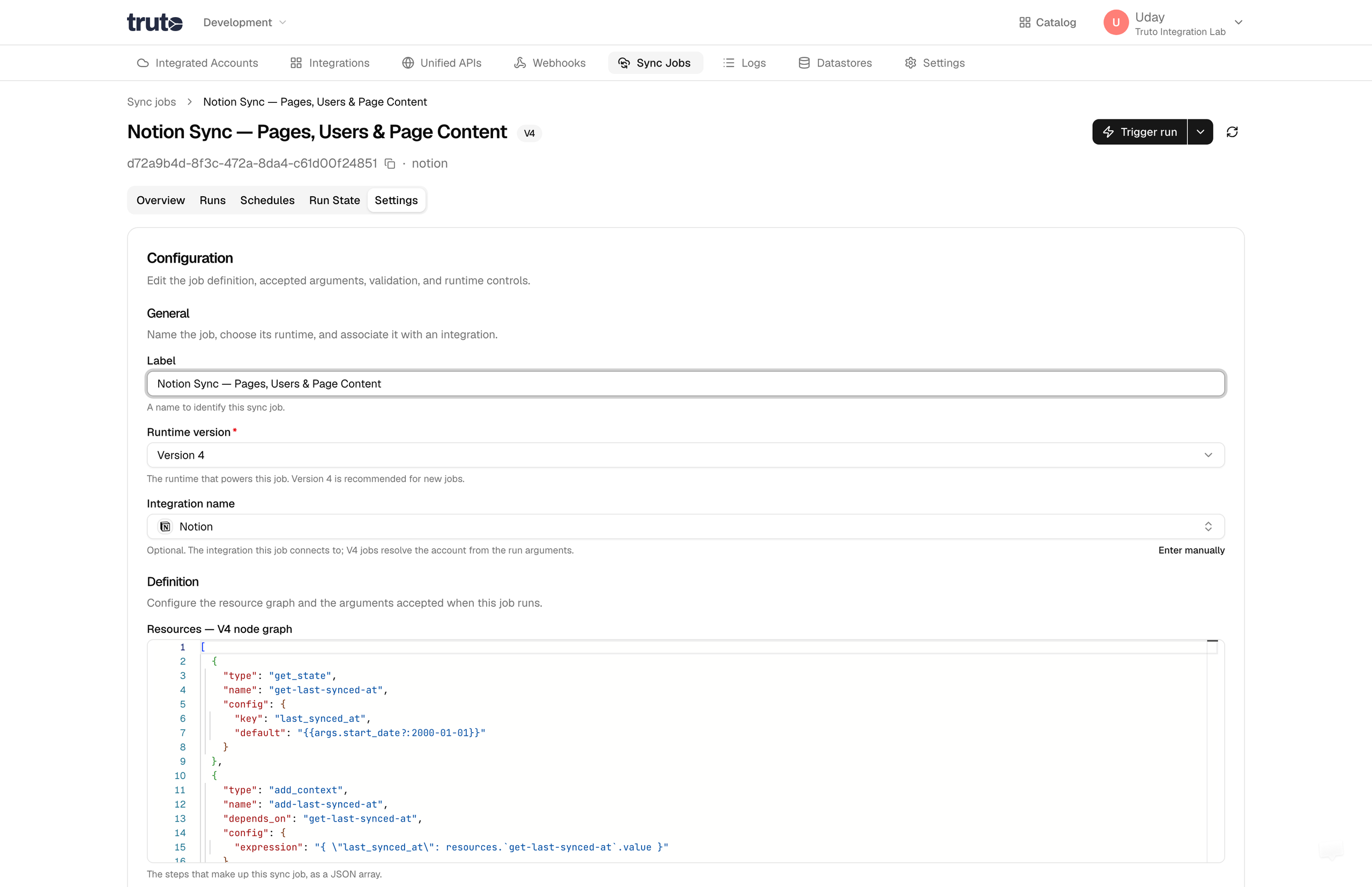Screen dimensions: 1372x887
Task: Click the expression value on line 15
Action: coord(491,847)
